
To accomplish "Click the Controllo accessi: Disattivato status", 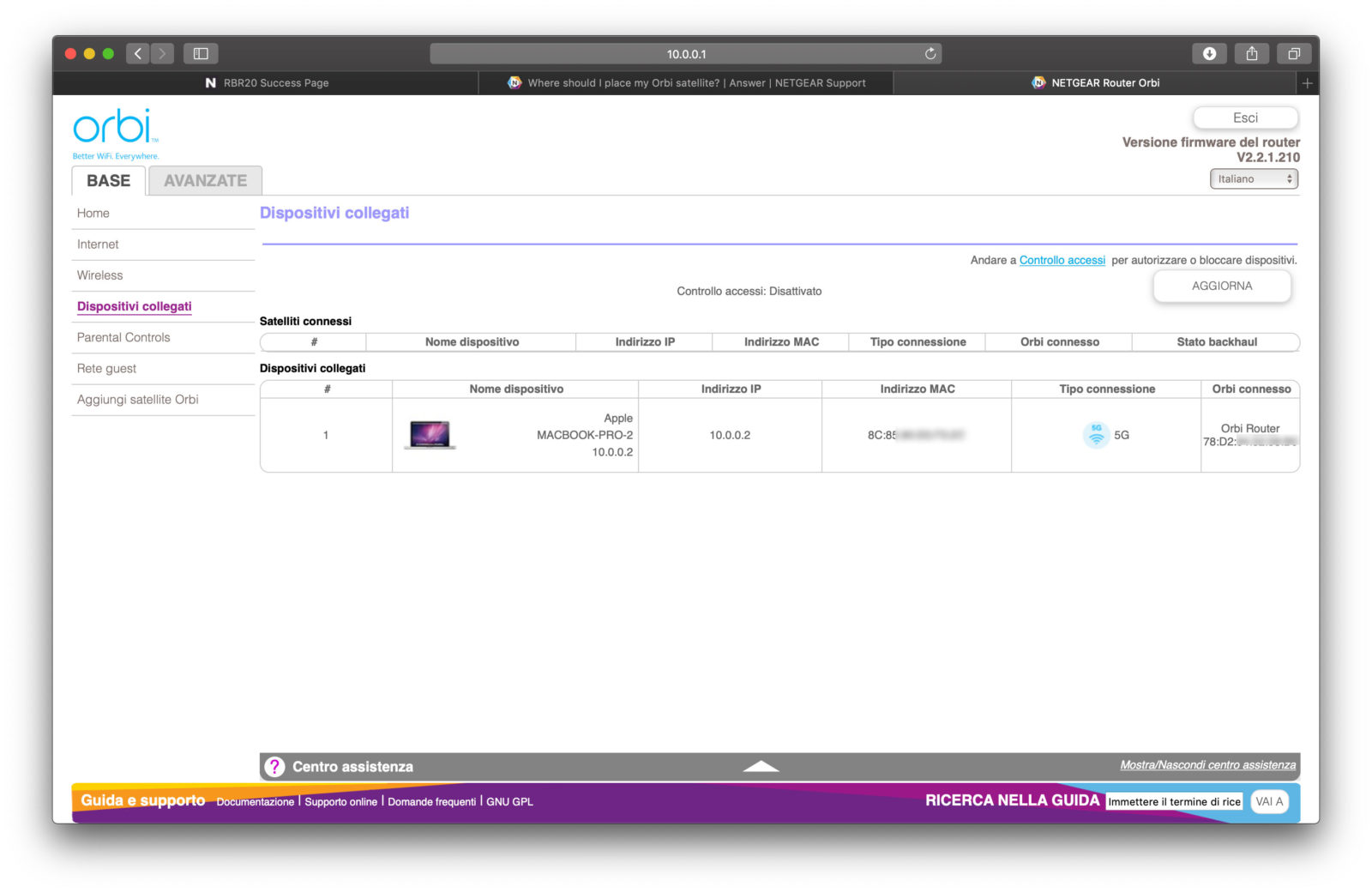I will coord(749,292).
